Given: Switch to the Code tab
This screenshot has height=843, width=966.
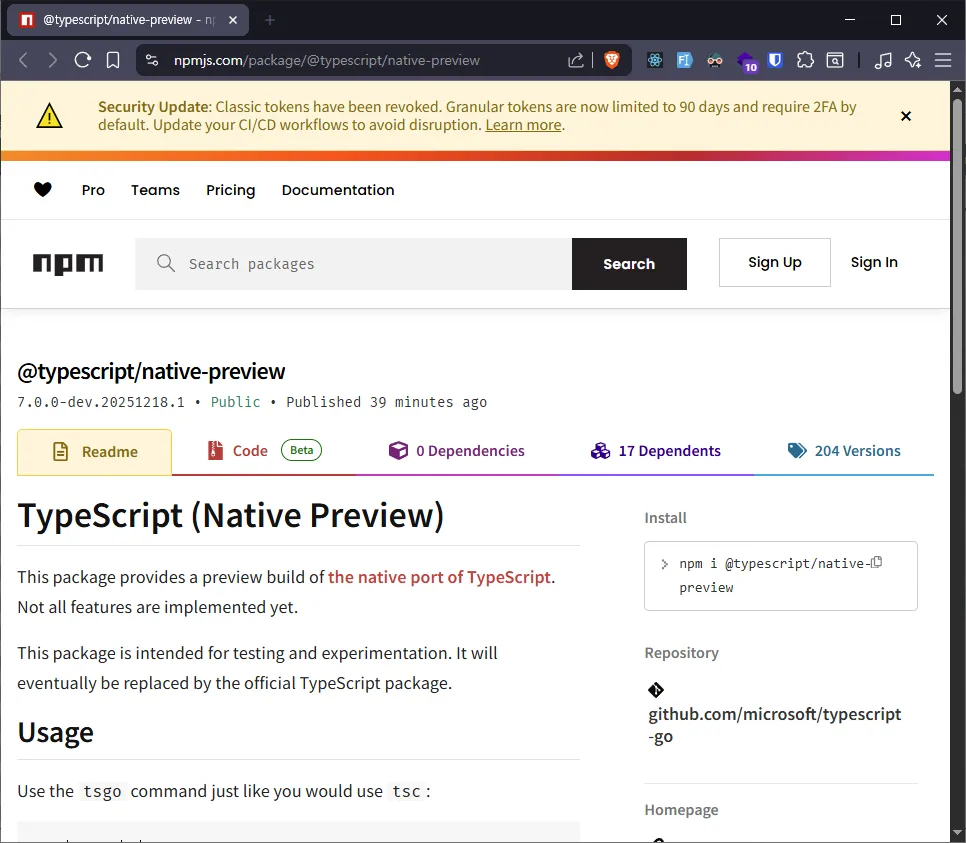Looking at the screenshot, I should pos(250,451).
